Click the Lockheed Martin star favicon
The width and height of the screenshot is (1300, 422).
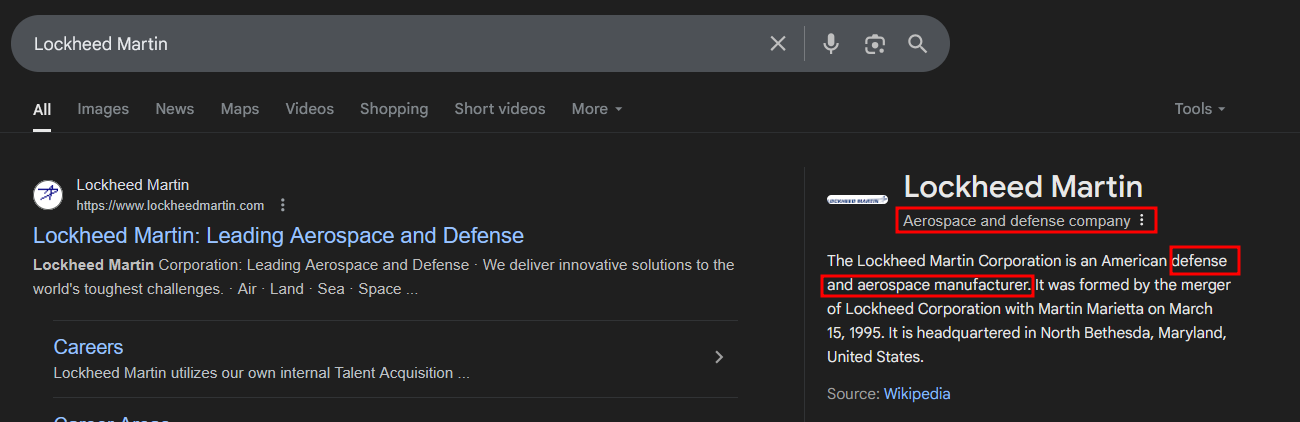tap(48, 195)
